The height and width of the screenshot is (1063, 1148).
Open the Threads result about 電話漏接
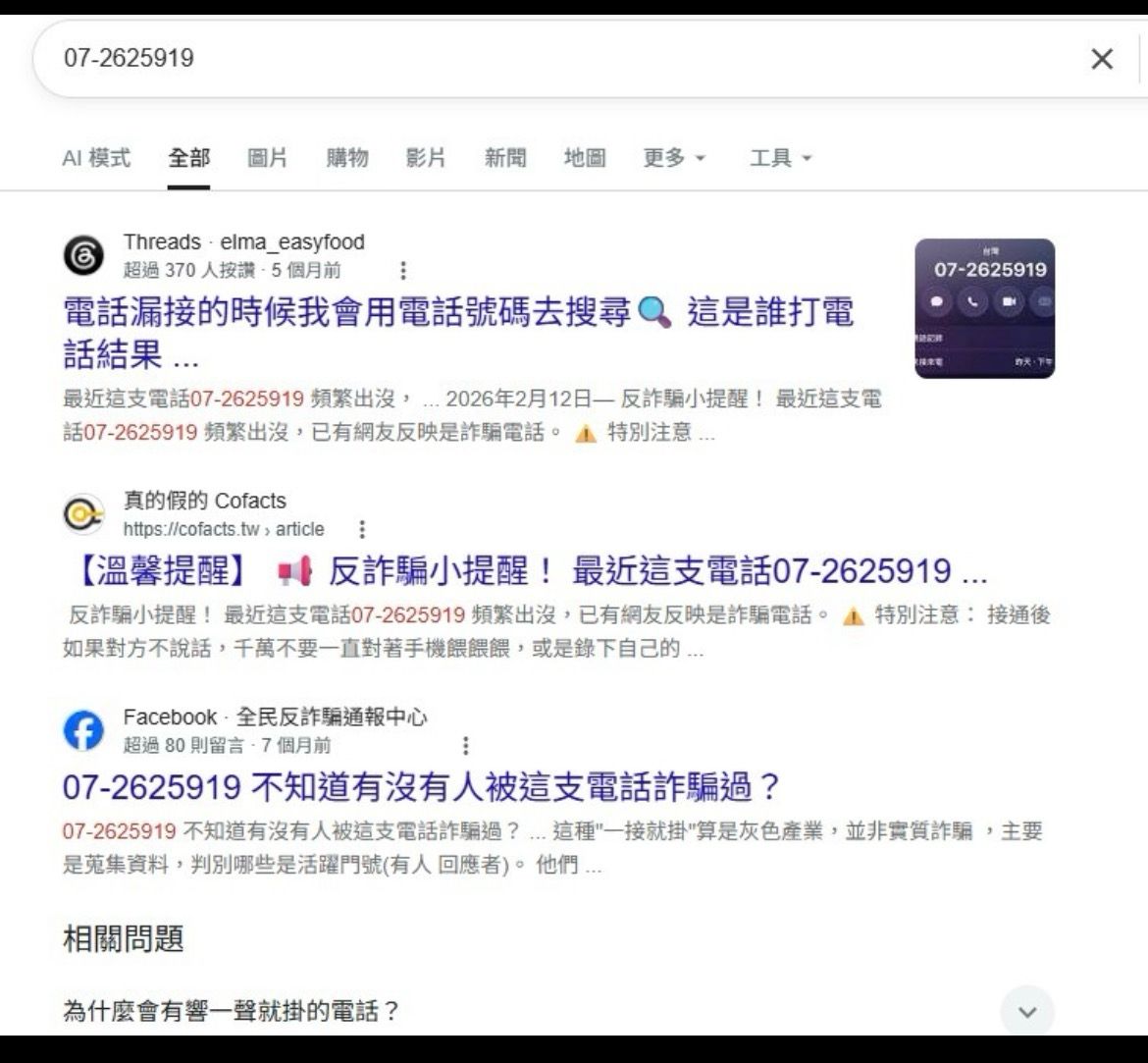[458, 333]
